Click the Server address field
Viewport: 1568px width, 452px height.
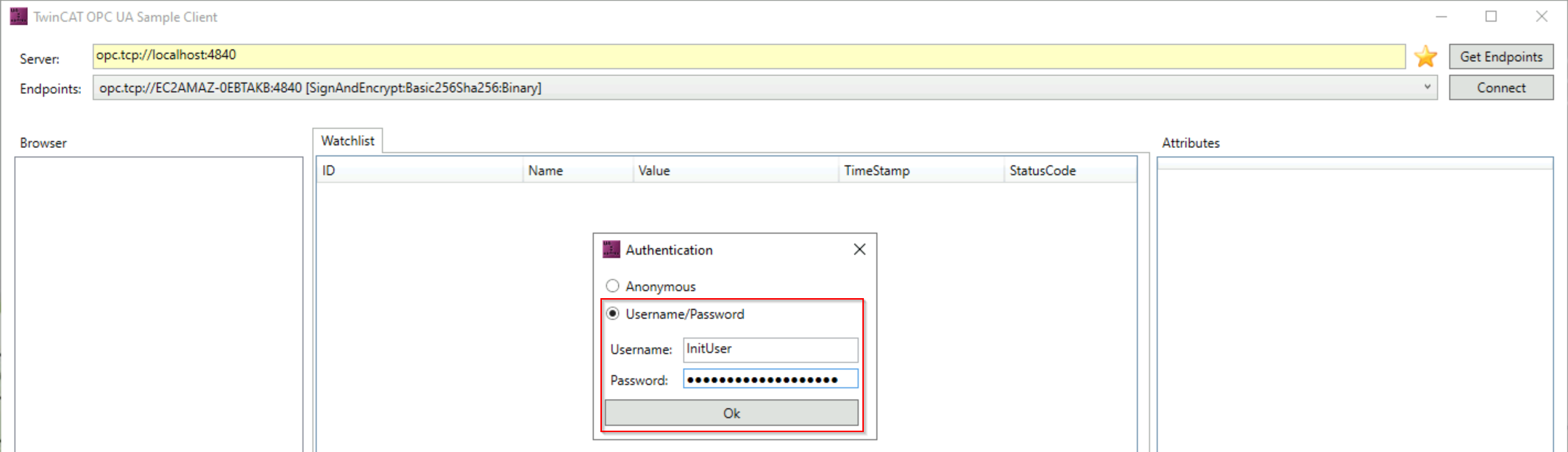749,56
